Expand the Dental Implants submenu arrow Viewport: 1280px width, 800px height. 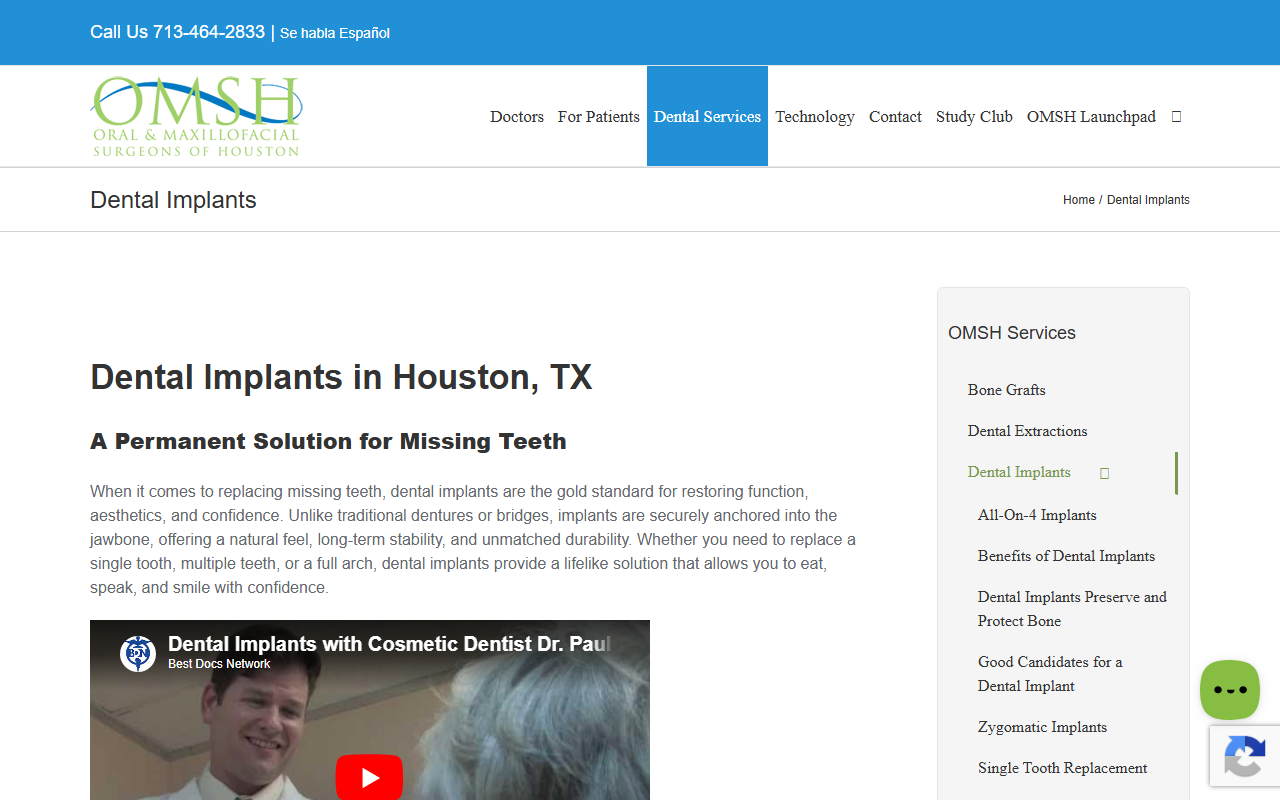point(1104,473)
